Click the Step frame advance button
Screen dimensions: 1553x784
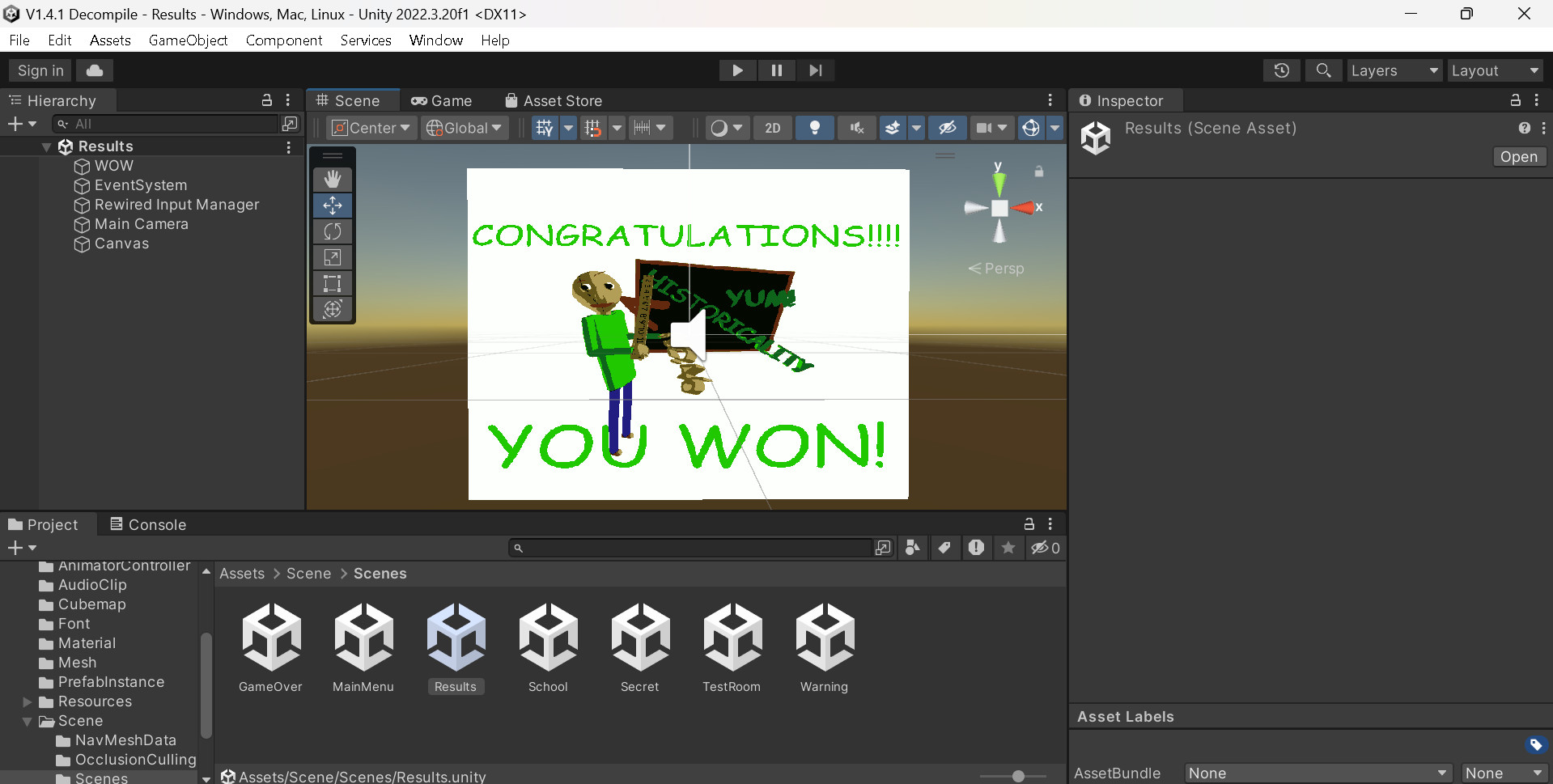point(815,70)
